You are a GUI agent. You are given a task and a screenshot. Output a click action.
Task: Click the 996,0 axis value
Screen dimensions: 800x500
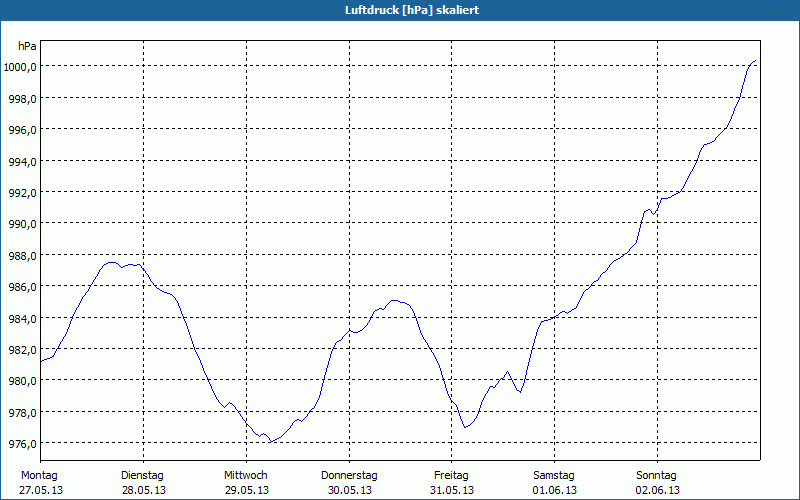[22, 130]
